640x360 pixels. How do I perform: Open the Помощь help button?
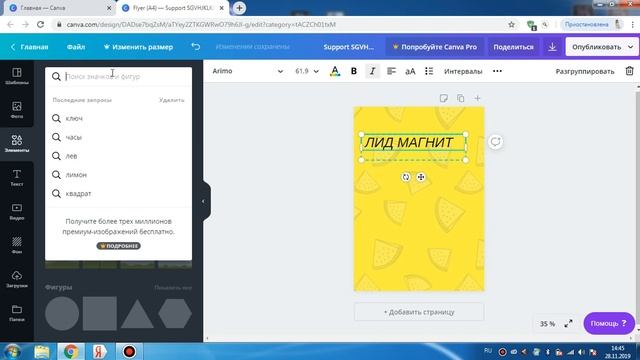pyautogui.click(x=609, y=323)
